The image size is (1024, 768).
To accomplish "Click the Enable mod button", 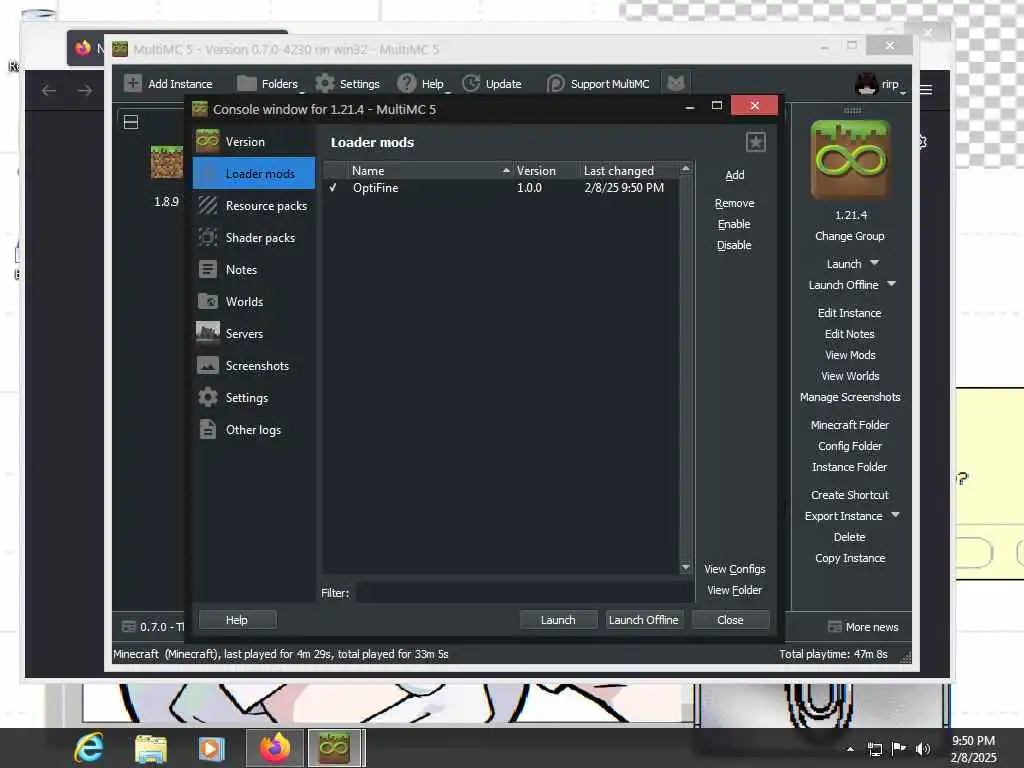I will coord(735,224).
